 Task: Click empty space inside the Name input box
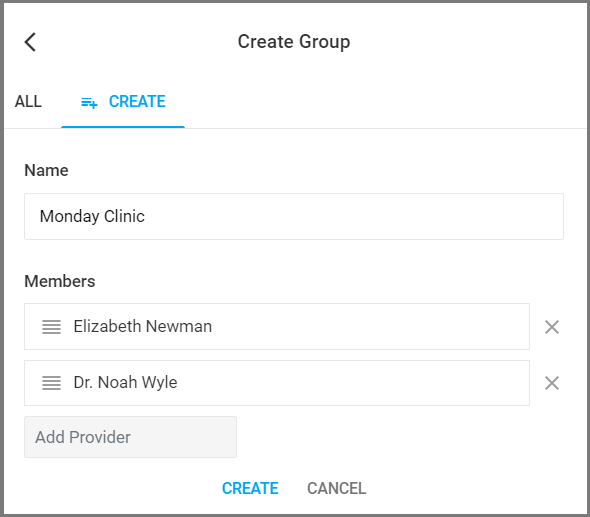(x=354, y=216)
